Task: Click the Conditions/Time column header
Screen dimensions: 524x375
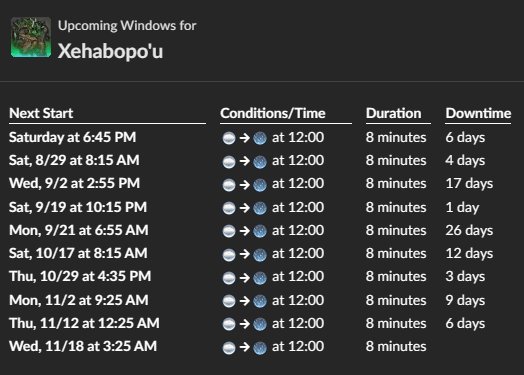Action: coord(273,113)
